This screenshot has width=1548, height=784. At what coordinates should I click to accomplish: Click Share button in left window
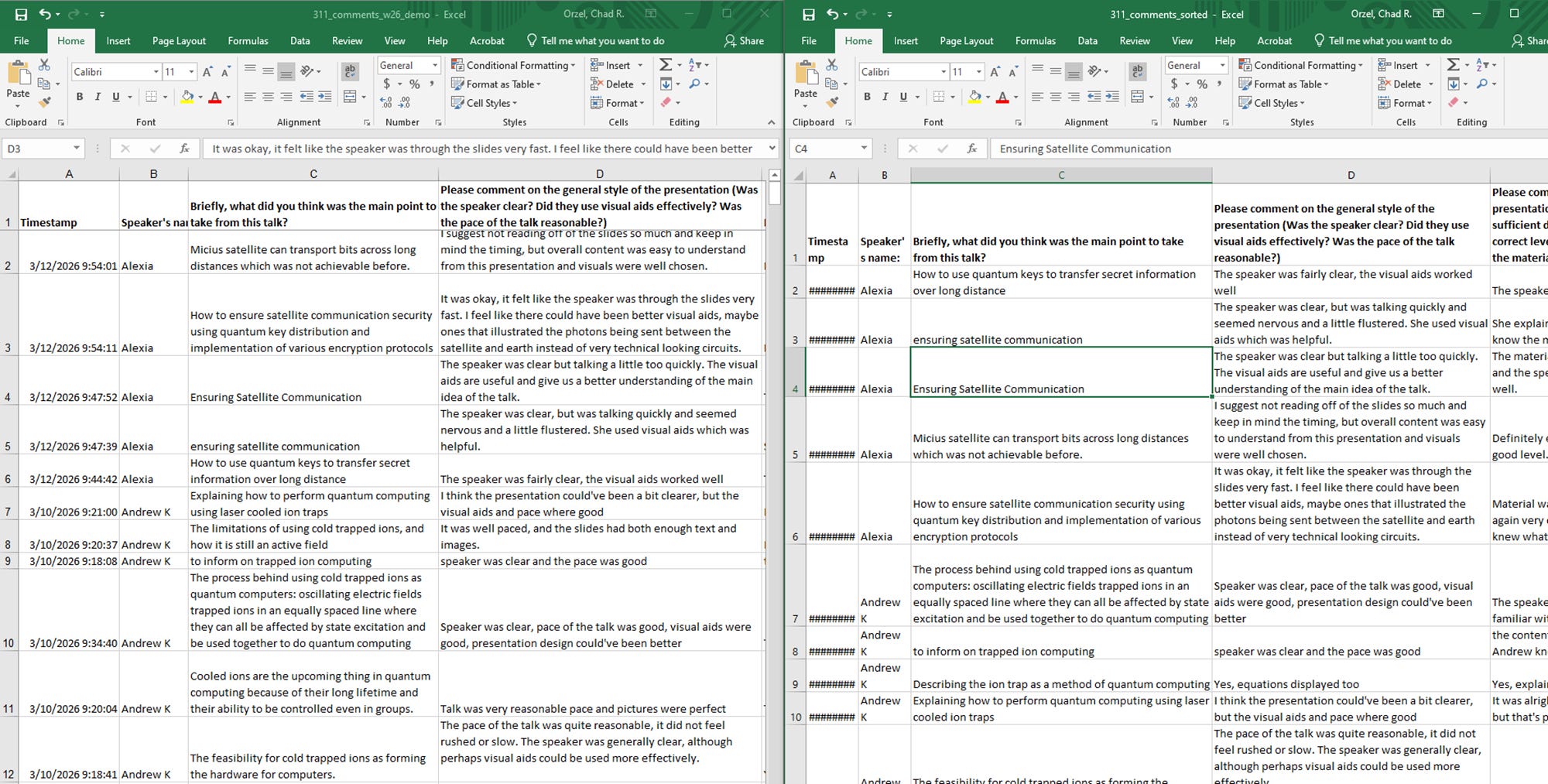tap(744, 41)
